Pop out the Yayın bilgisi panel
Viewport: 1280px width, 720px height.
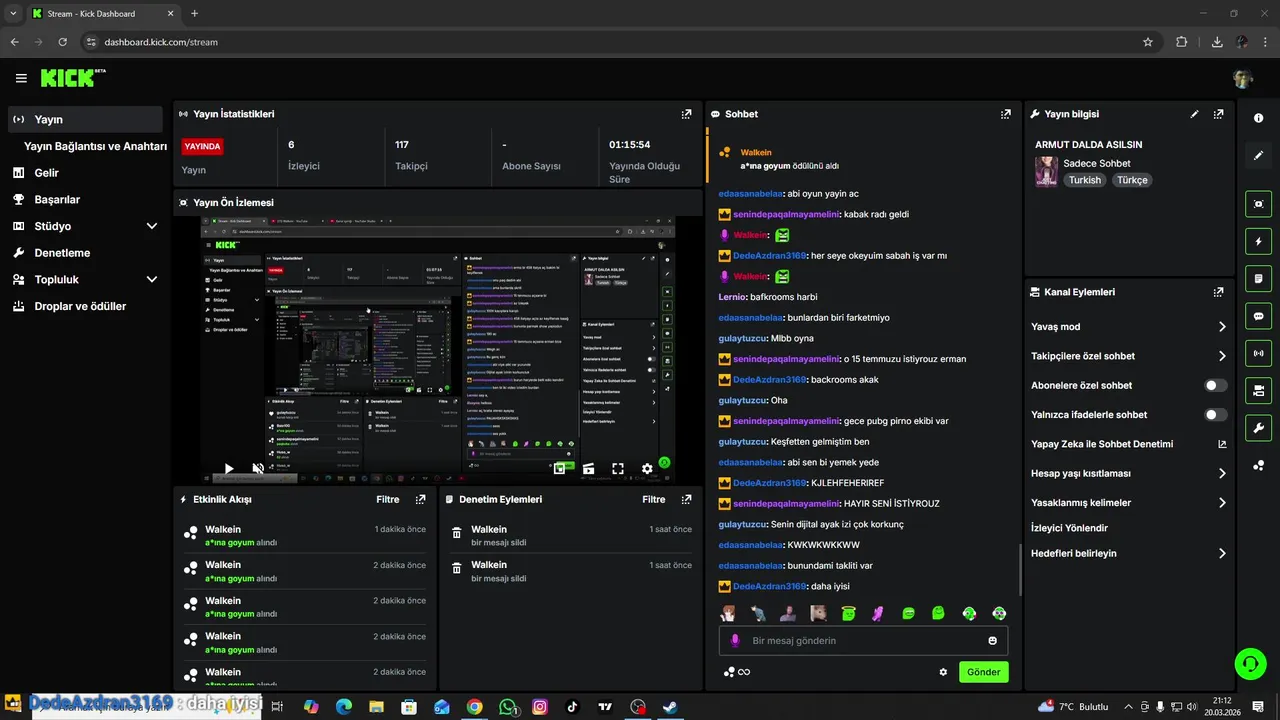[x=1218, y=114]
